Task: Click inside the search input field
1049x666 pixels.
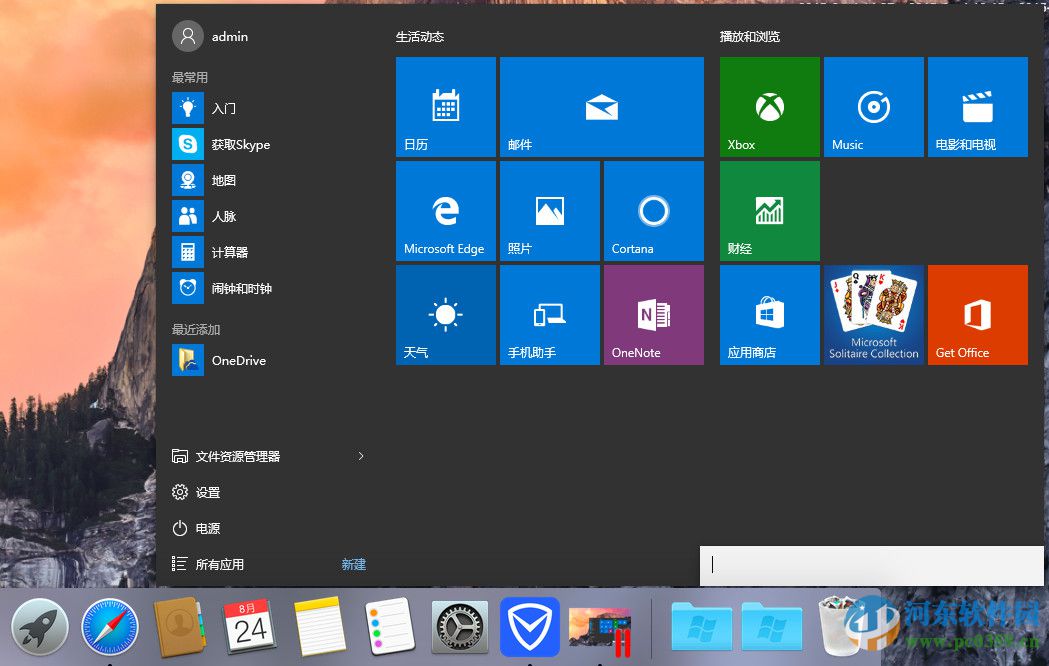Action: 870,565
